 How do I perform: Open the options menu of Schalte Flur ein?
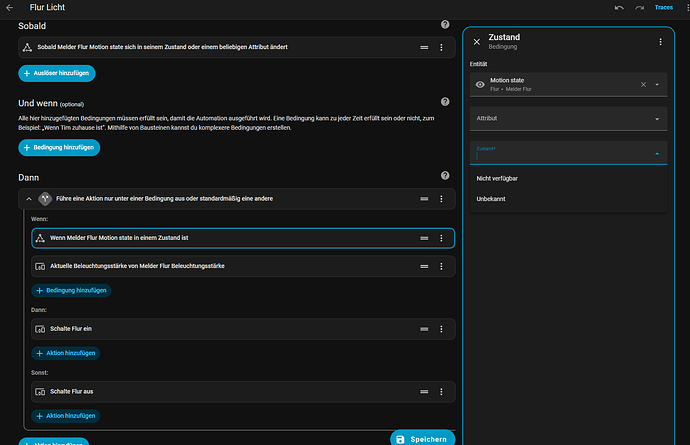click(441, 329)
